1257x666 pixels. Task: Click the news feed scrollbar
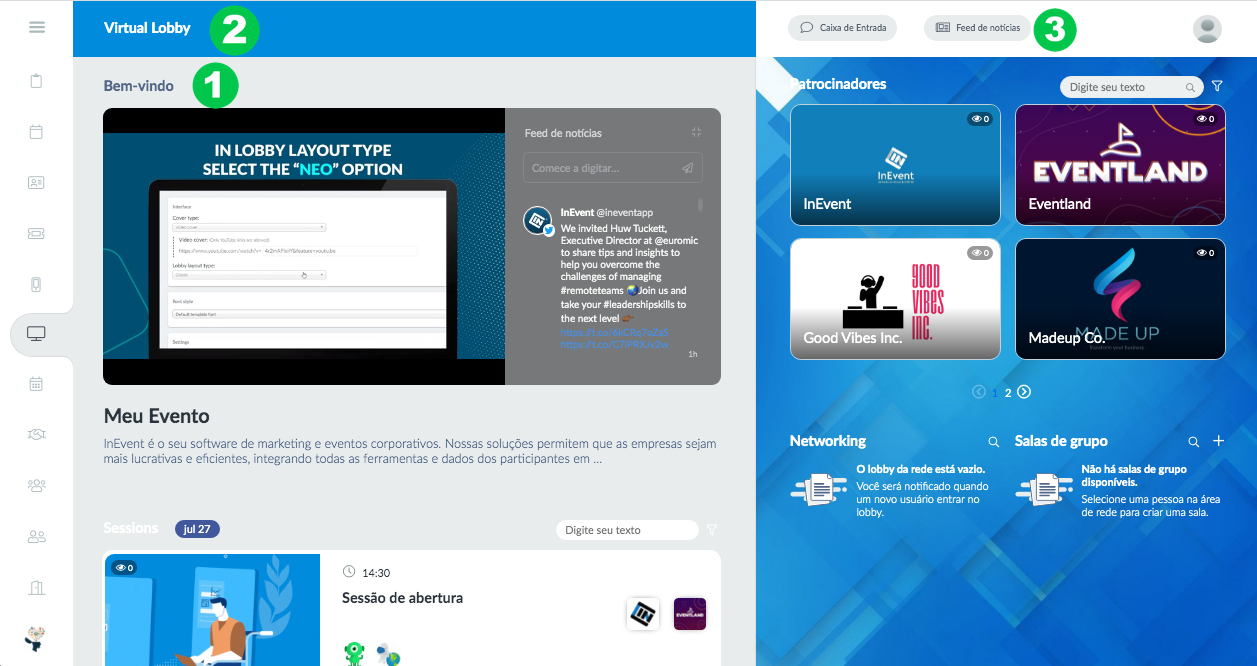point(700,205)
